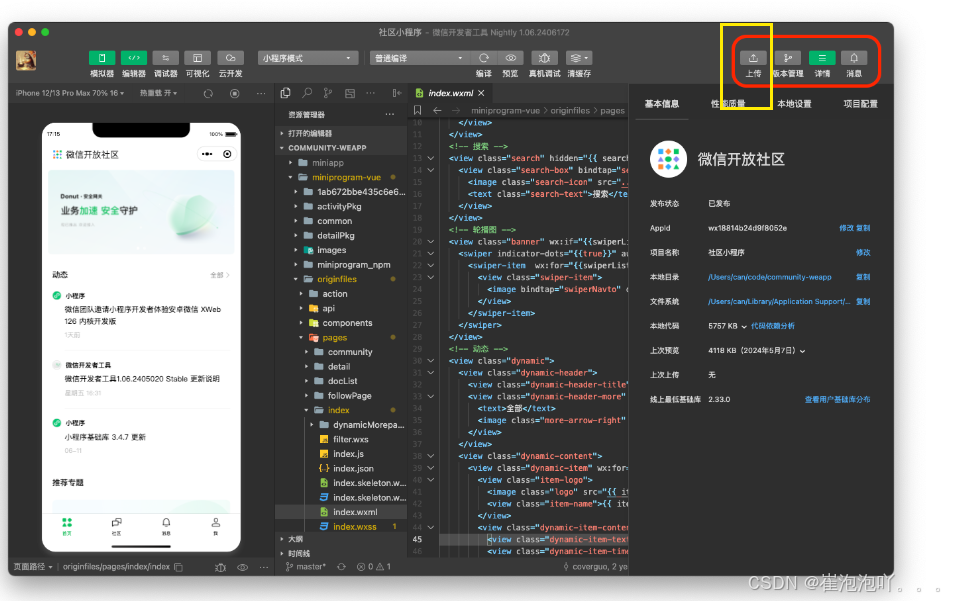Select the index.wxml editor tab
The width and height of the screenshot is (956, 601).
pos(451,93)
